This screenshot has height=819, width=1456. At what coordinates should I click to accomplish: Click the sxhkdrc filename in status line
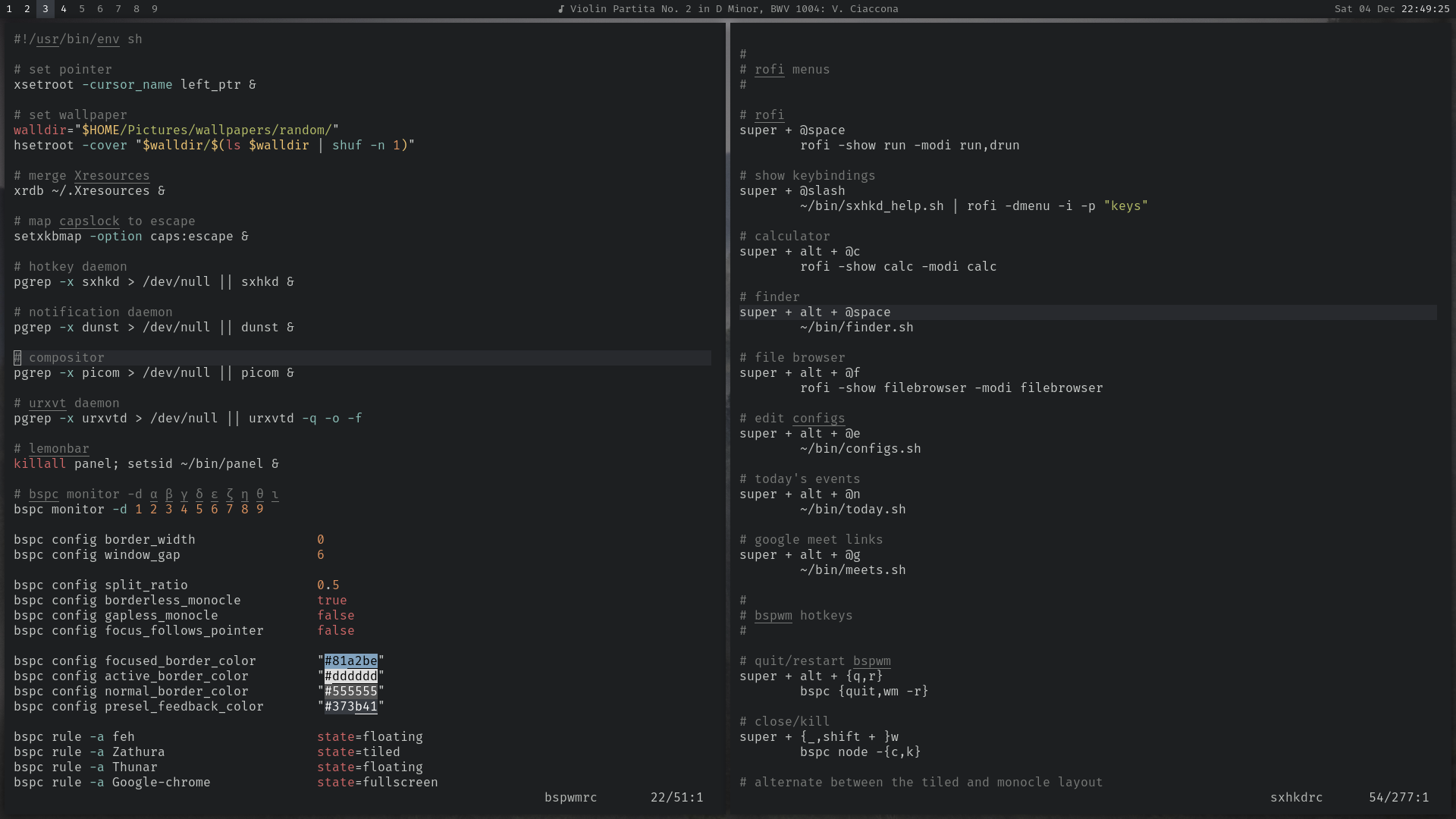[x=1296, y=798]
